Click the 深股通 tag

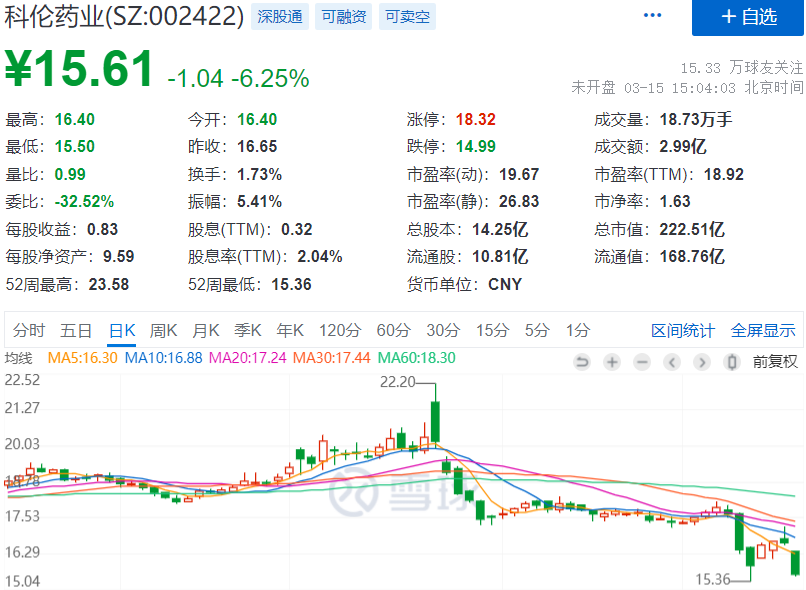[x=280, y=16]
